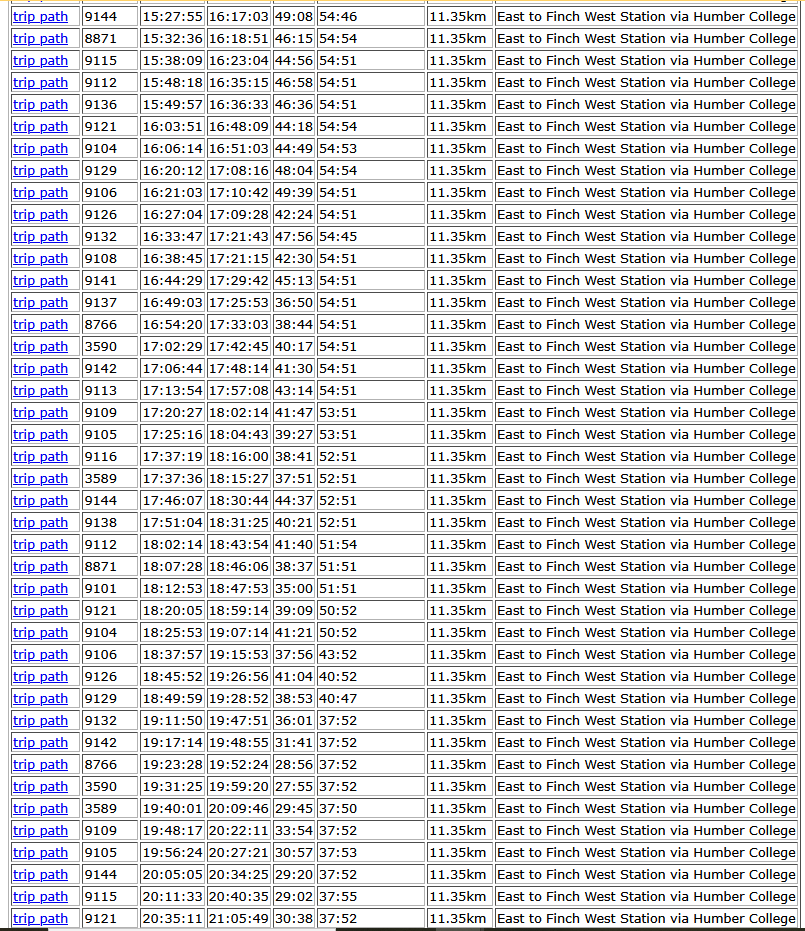Open trip path for vehicle 9141

tap(40, 281)
